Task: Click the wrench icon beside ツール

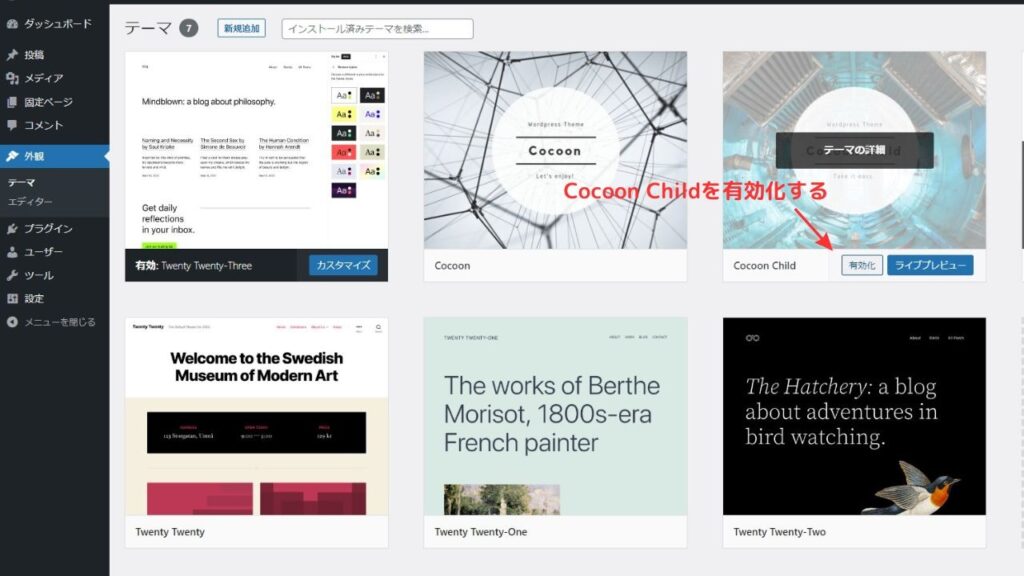Action: pyautogui.click(x=12, y=276)
